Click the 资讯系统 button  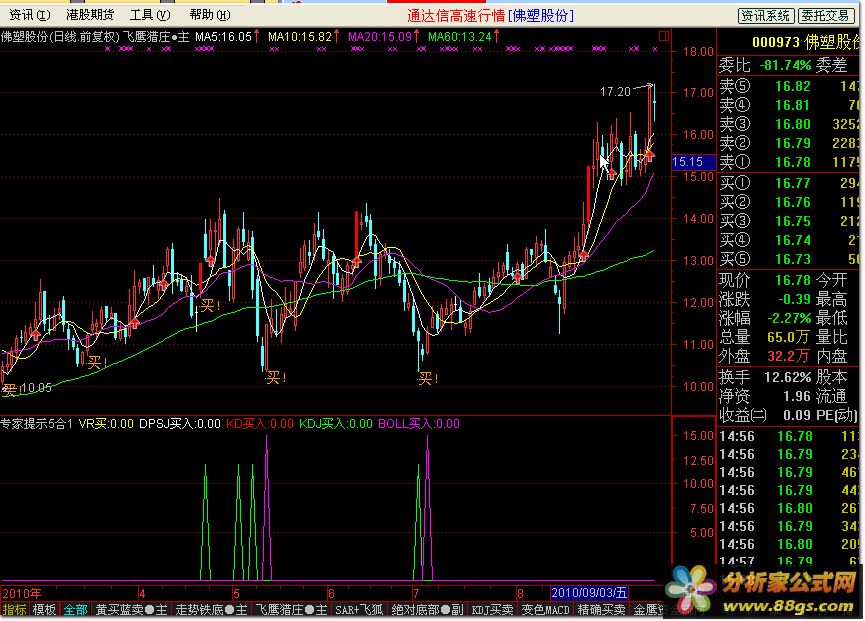(766, 16)
